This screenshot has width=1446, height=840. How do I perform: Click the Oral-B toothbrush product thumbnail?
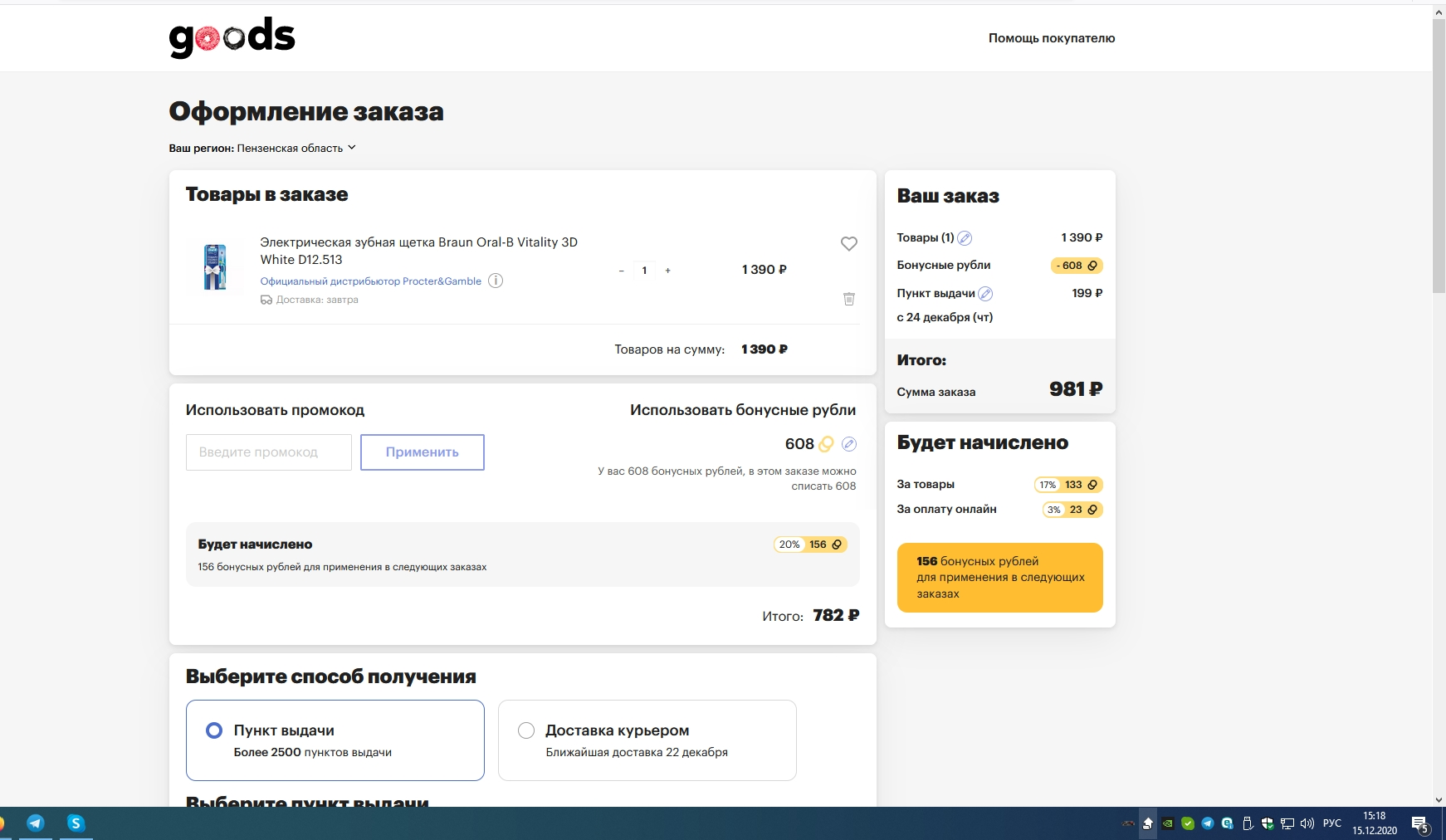(215, 267)
